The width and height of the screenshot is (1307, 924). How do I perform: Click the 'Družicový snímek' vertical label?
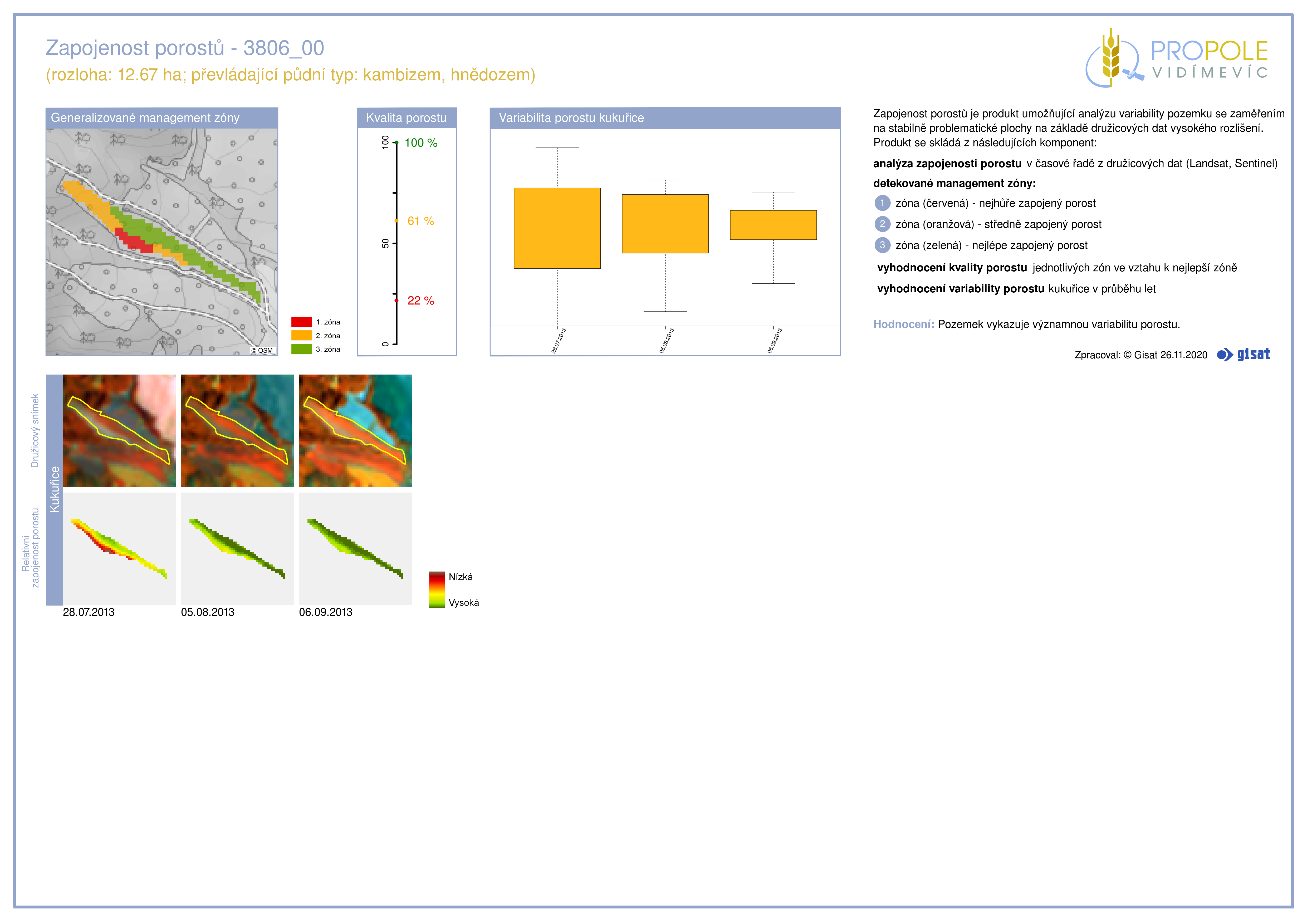35,431
